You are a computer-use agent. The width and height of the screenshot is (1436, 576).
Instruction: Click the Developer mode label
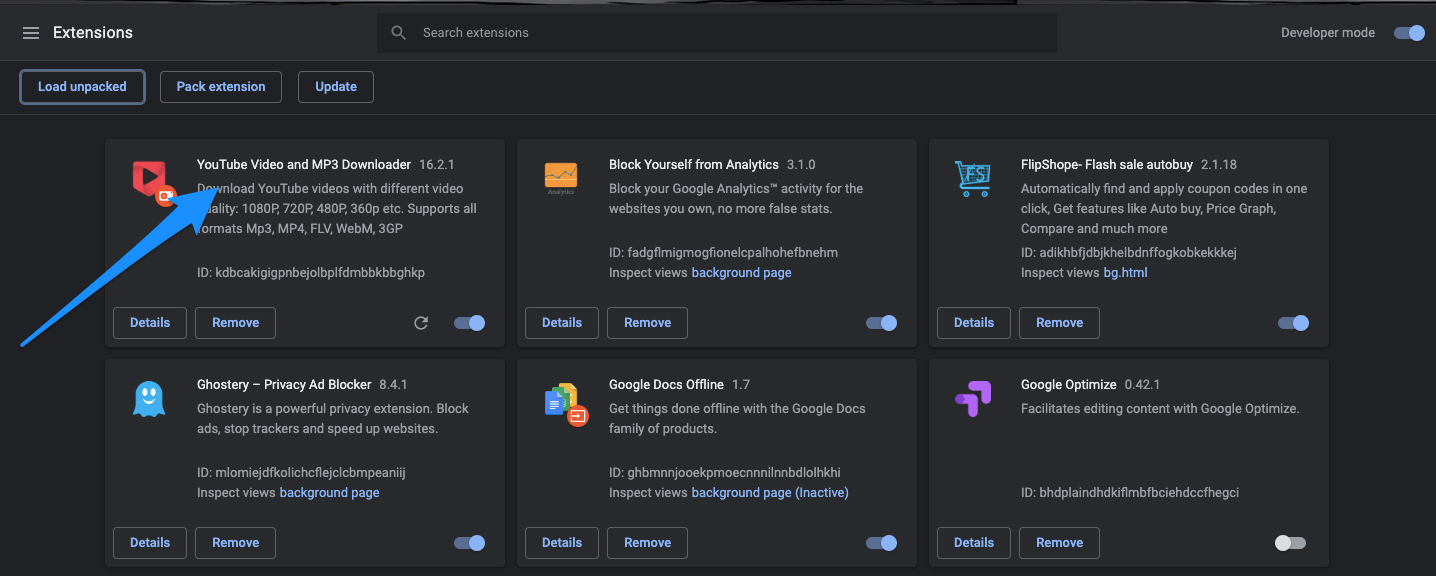[x=1328, y=33]
